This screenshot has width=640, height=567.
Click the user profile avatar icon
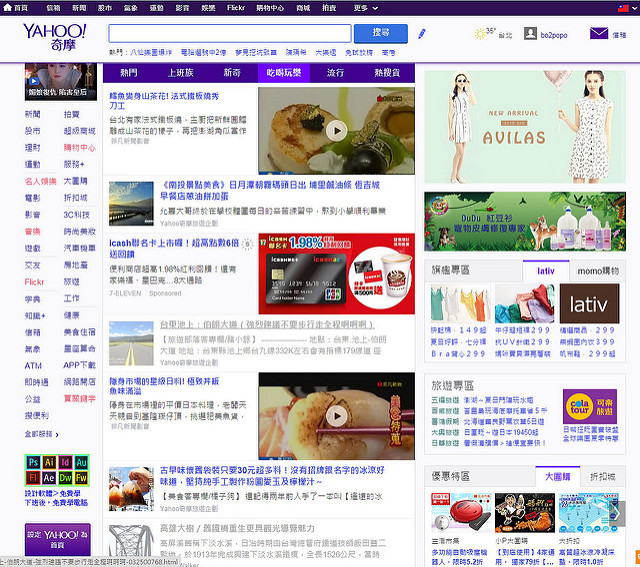[531, 34]
